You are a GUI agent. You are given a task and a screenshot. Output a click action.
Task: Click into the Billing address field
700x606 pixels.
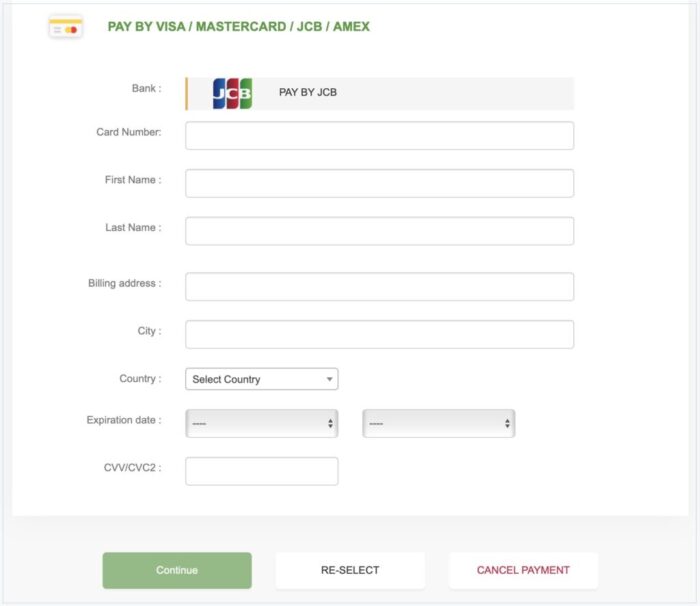point(379,287)
